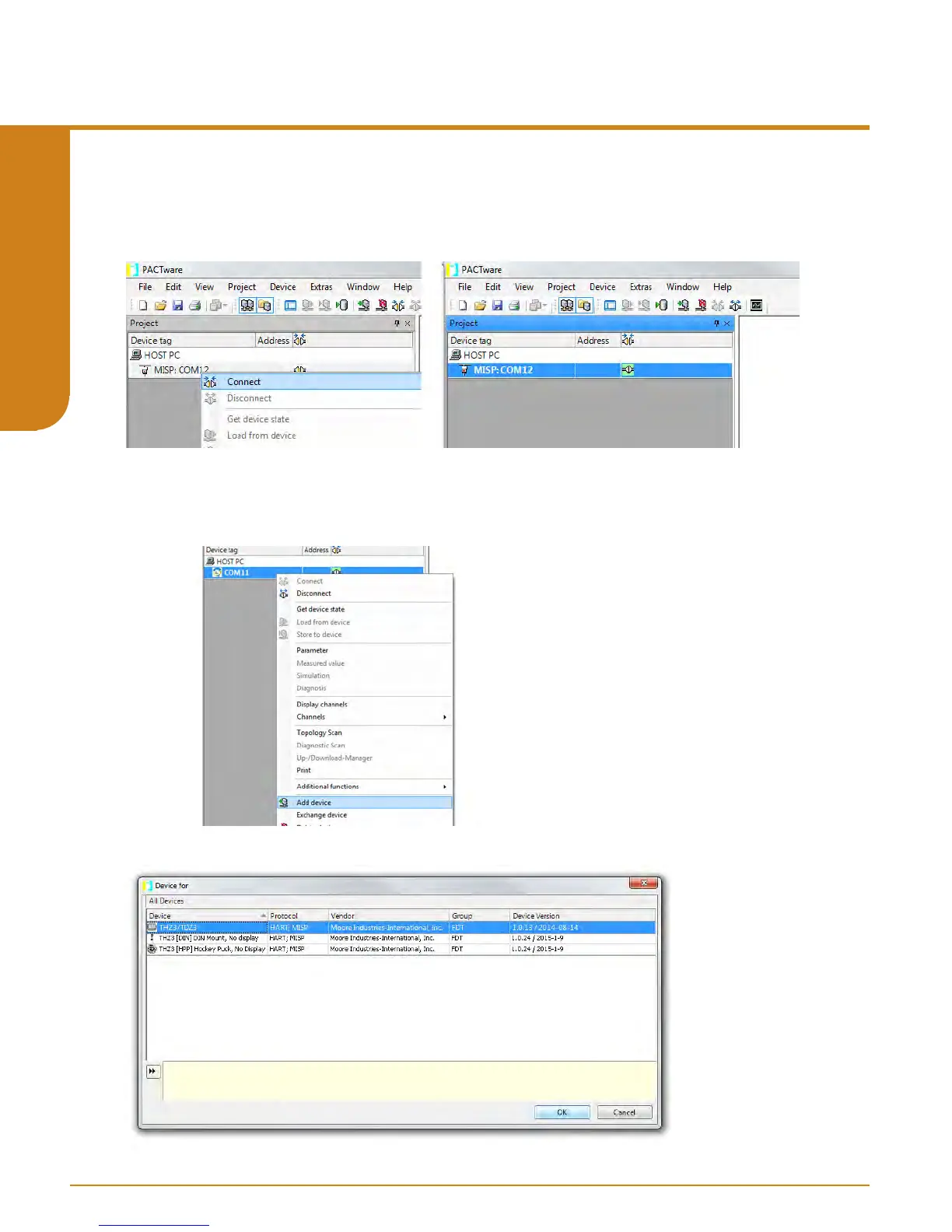952x1232 pixels.
Task: Click New project icon in left PACTware window
Action: click(143, 306)
